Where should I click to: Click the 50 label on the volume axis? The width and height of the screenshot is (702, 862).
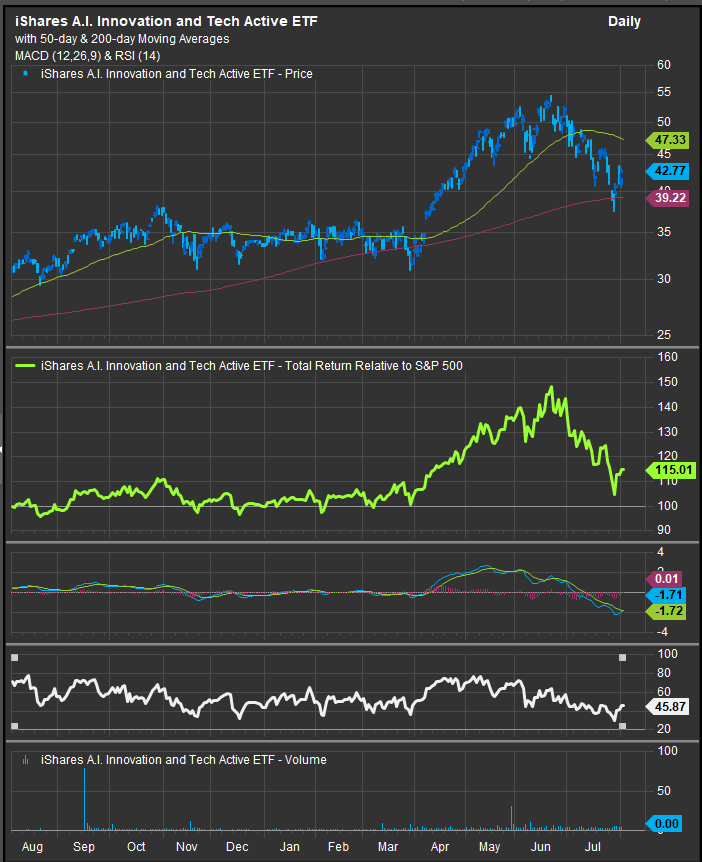[x=664, y=791]
